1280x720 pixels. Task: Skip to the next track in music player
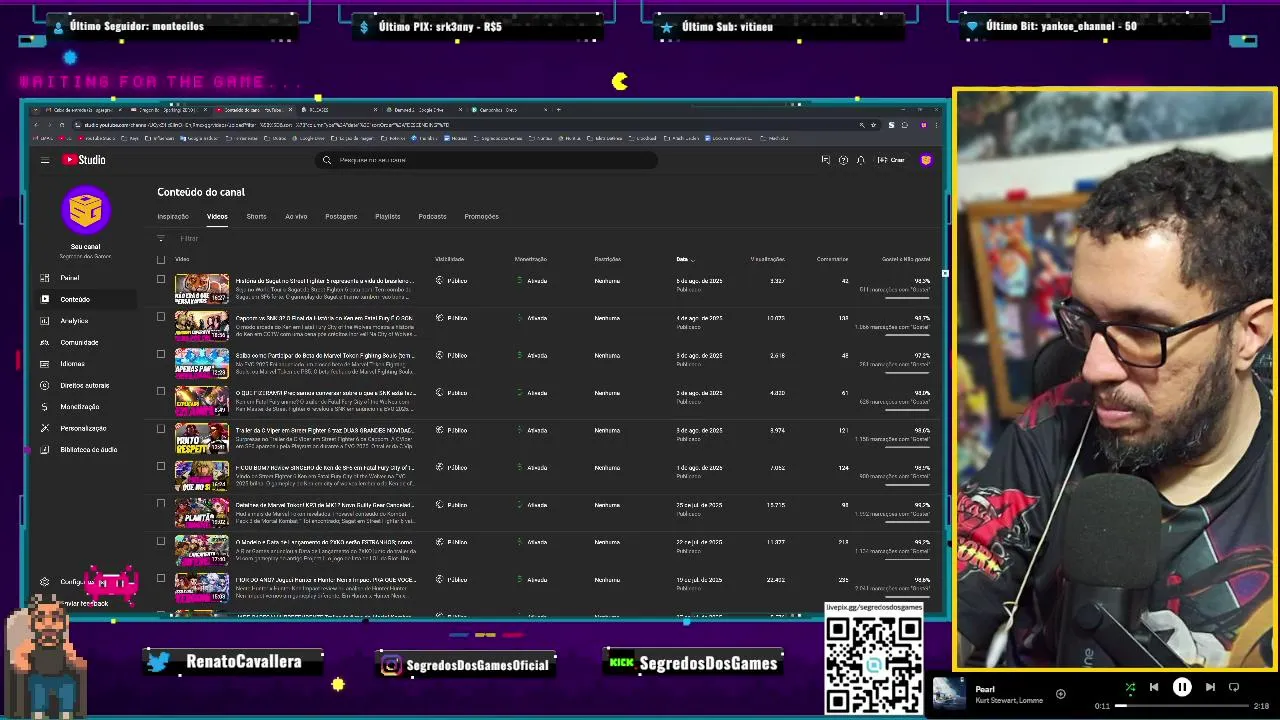pos(1210,687)
